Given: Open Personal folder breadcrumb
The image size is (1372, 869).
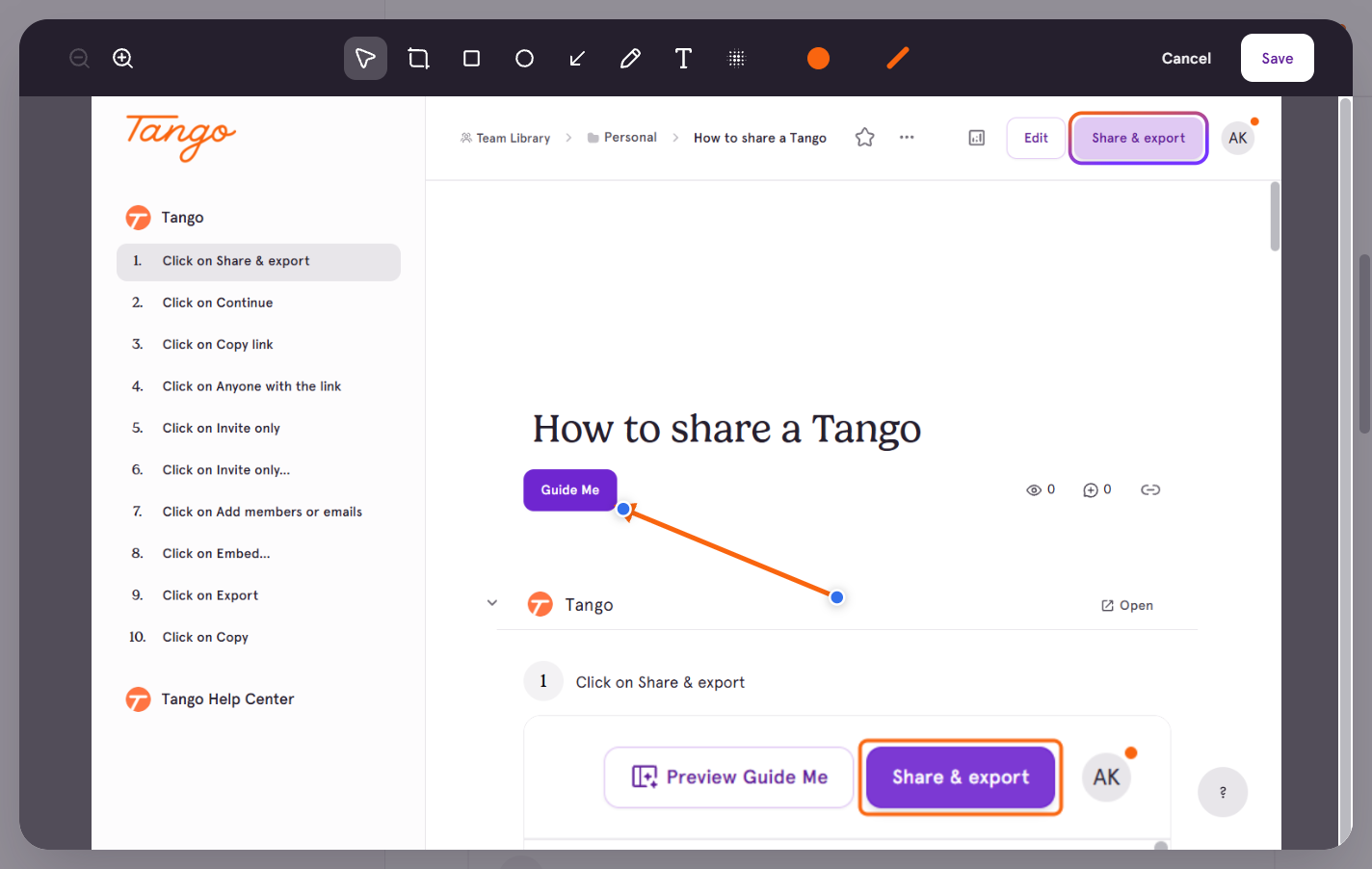Looking at the screenshot, I should (x=622, y=138).
